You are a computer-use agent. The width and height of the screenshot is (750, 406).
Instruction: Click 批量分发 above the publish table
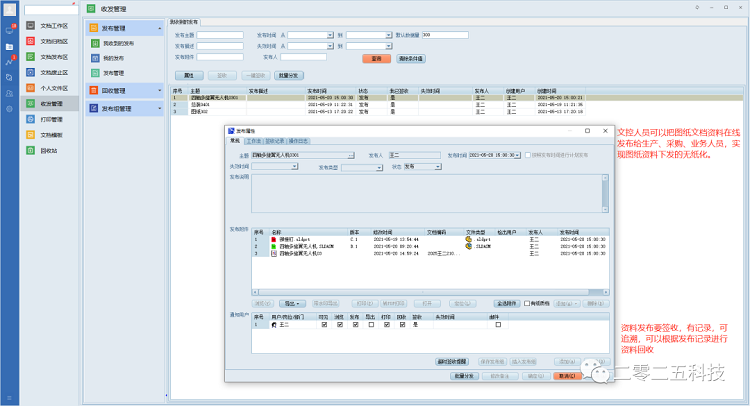coord(288,76)
